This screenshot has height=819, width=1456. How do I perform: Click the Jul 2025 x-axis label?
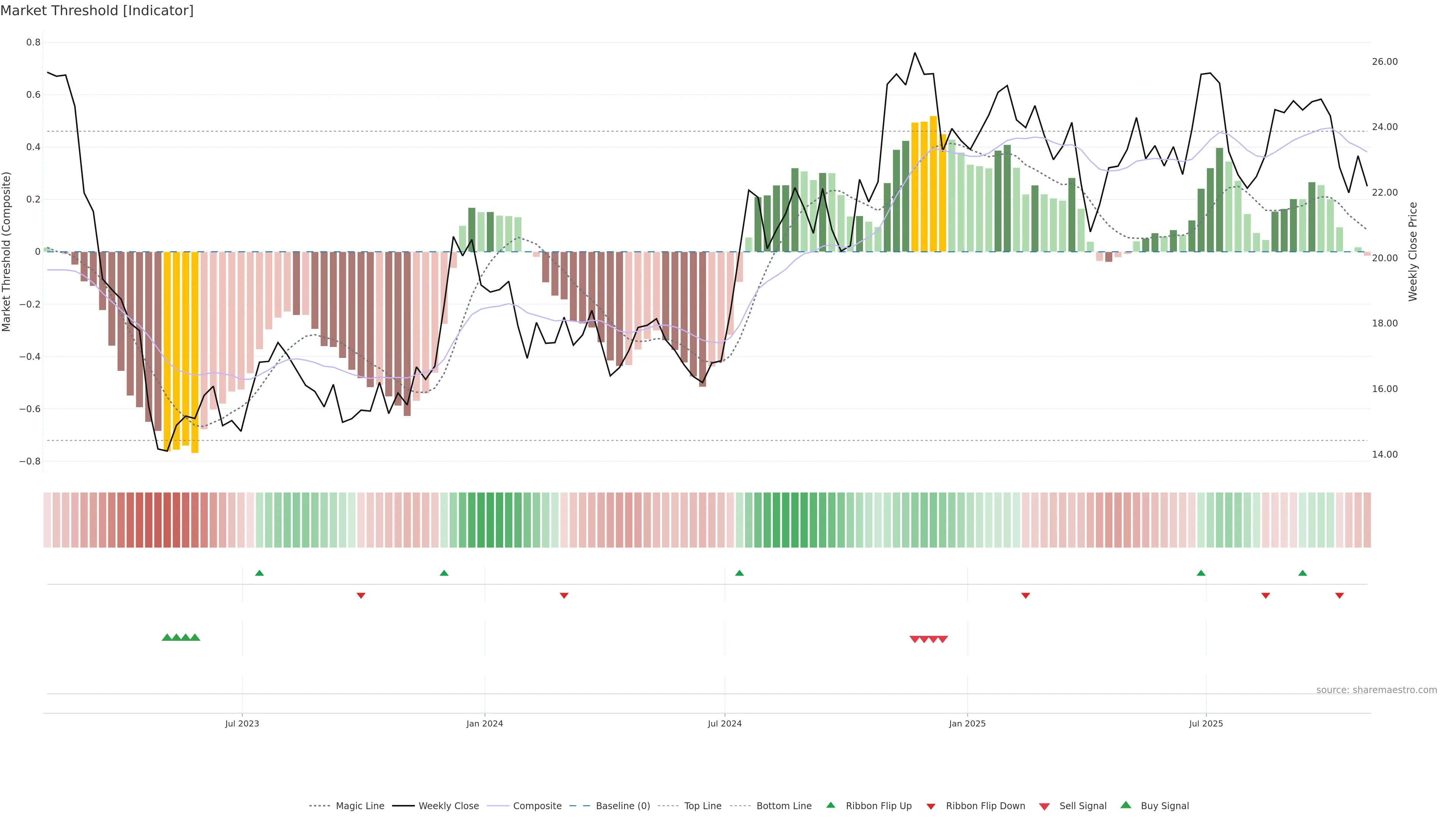[1206, 723]
